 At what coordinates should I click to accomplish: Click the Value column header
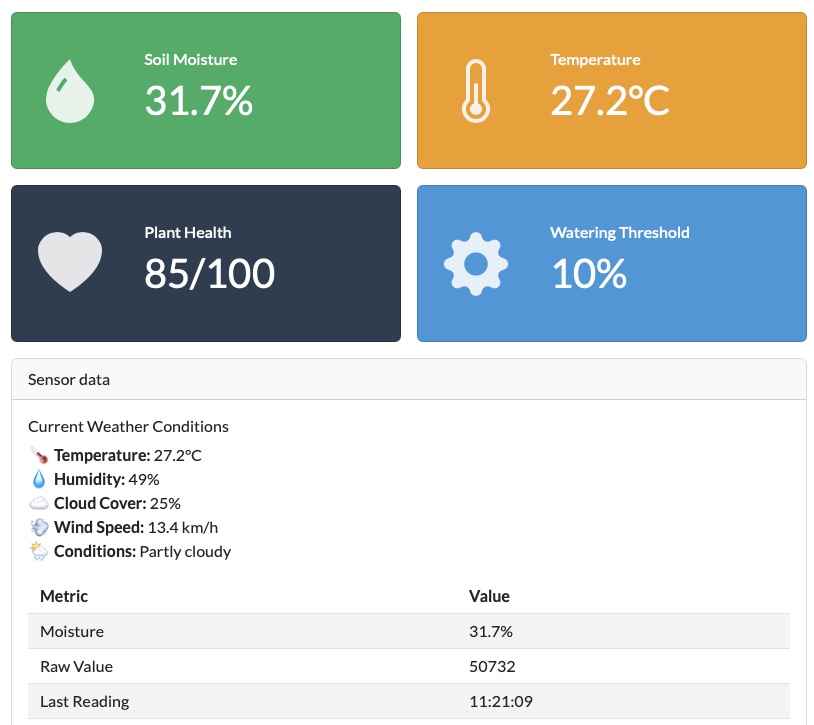click(x=489, y=596)
